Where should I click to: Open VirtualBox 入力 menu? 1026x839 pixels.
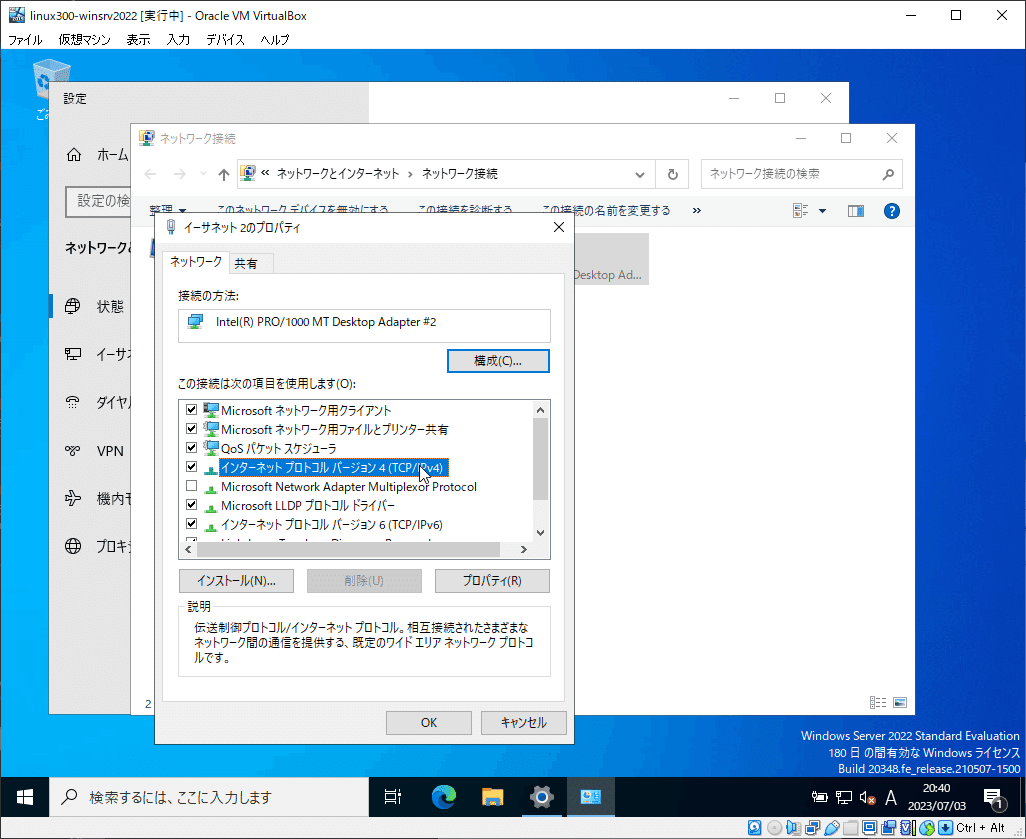(x=178, y=40)
